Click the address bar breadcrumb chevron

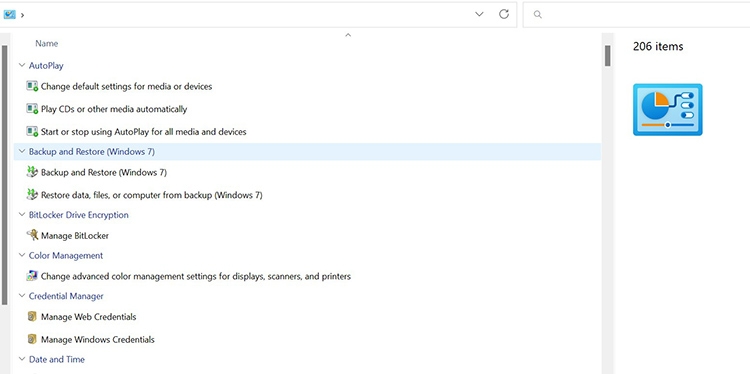[22, 15]
